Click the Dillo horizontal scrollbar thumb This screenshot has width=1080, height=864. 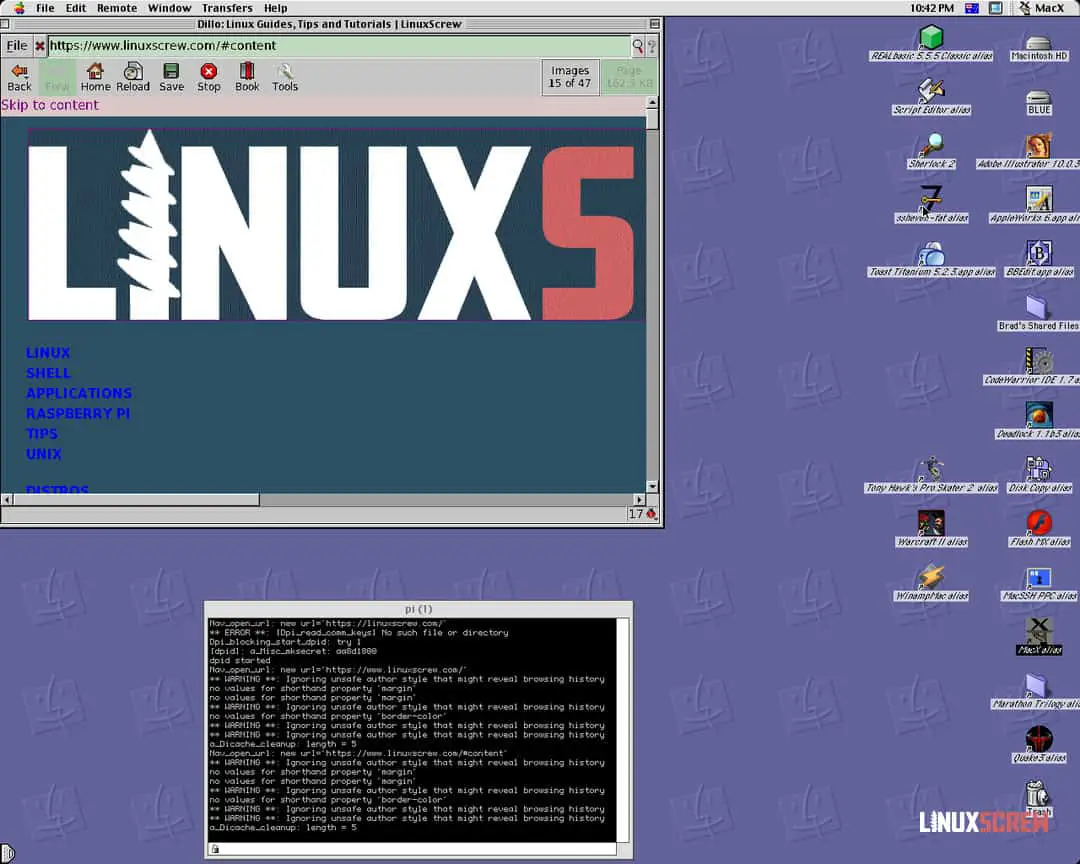136,500
